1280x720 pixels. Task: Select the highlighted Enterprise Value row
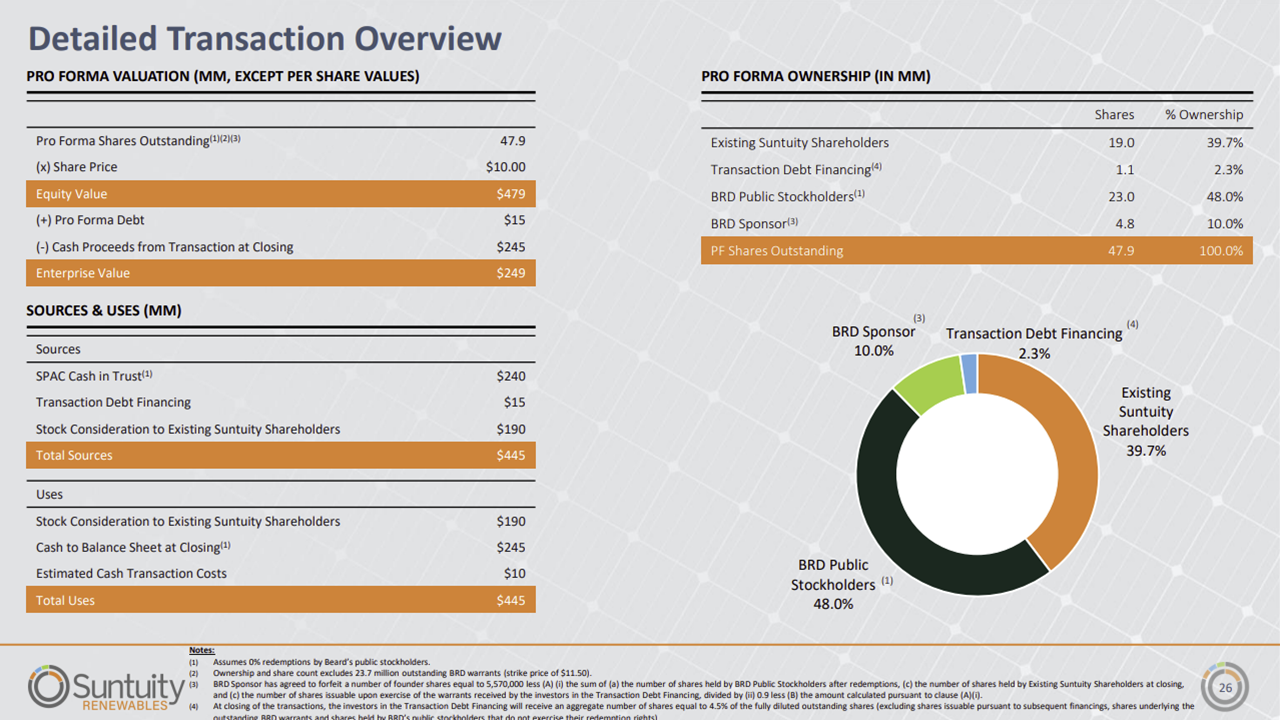click(x=280, y=273)
